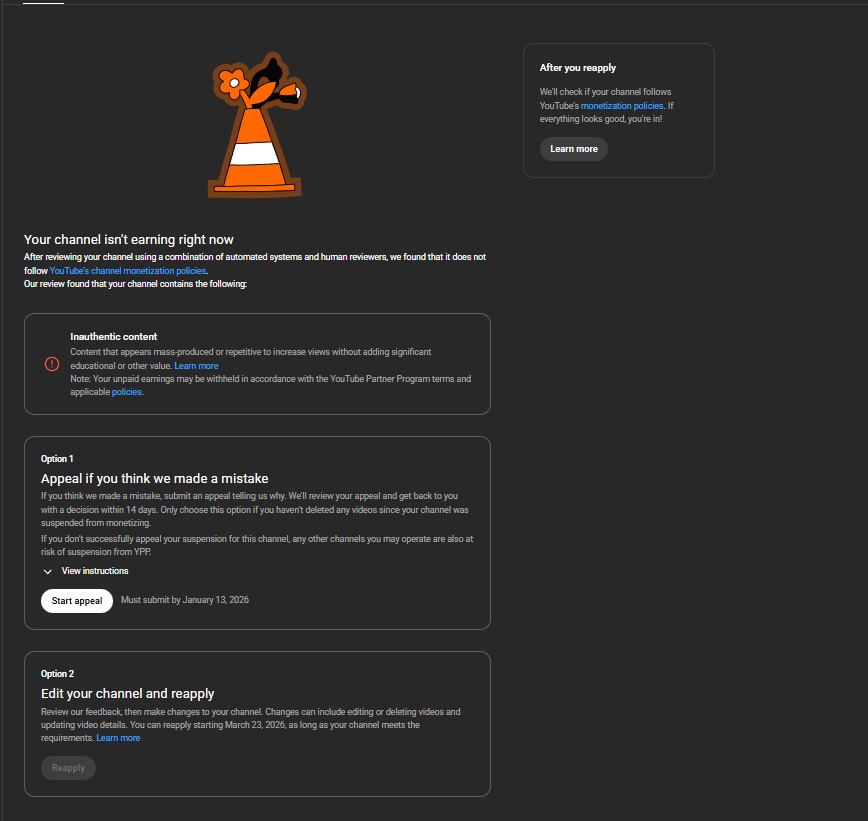
Task: Click the 'After you reapply' heading
Action: 577,68
